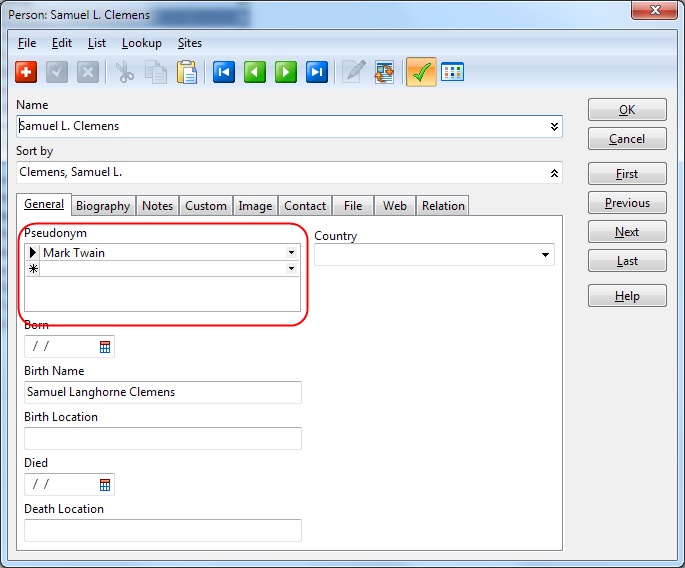Switch to the File tab
The width and height of the screenshot is (685, 568).
[x=353, y=206]
